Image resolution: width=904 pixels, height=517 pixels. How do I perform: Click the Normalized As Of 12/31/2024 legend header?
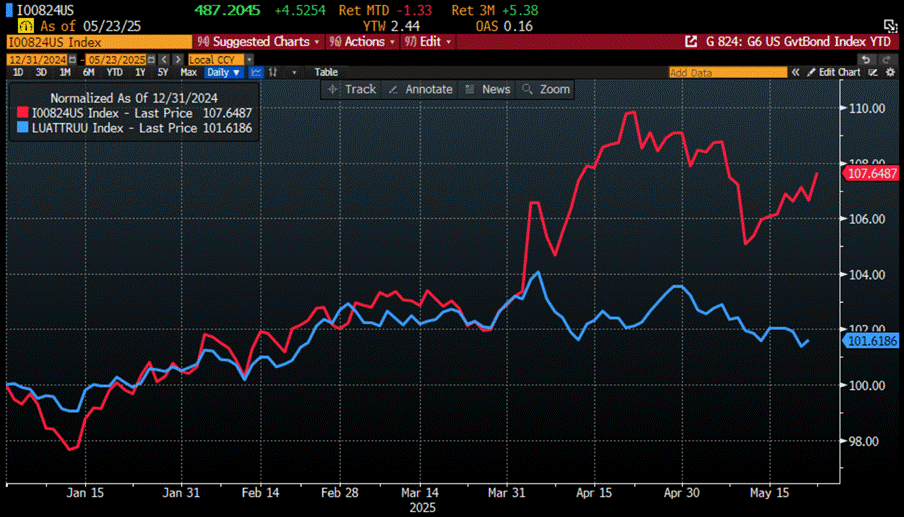tap(134, 98)
